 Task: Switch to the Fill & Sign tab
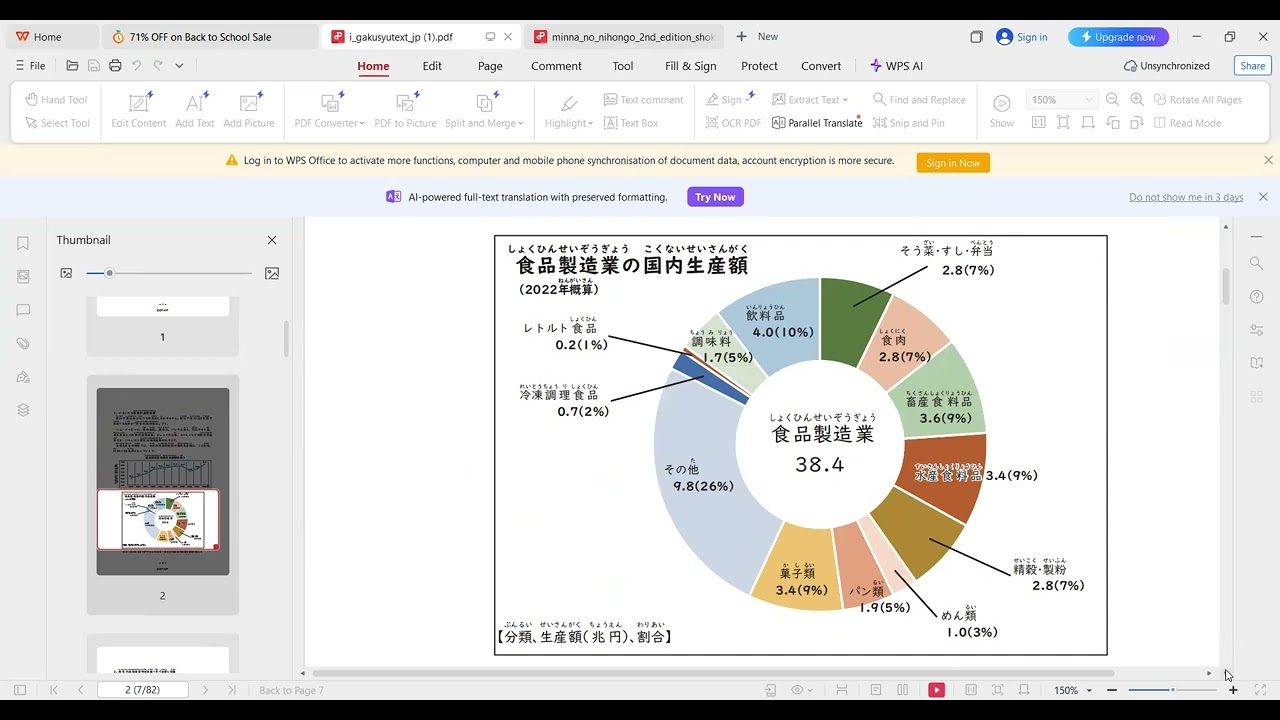(x=691, y=66)
